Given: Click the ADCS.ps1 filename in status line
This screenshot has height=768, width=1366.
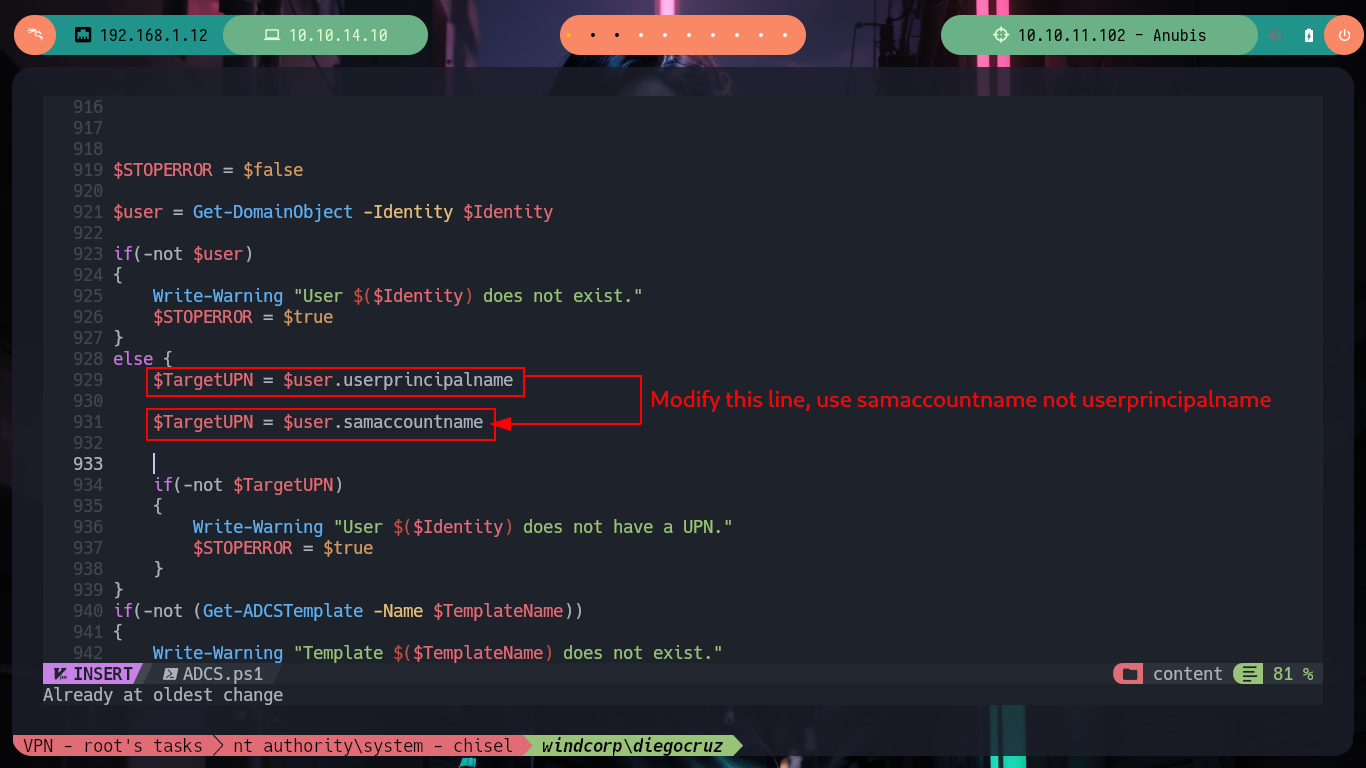Looking at the screenshot, I should [x=223, y=674].
